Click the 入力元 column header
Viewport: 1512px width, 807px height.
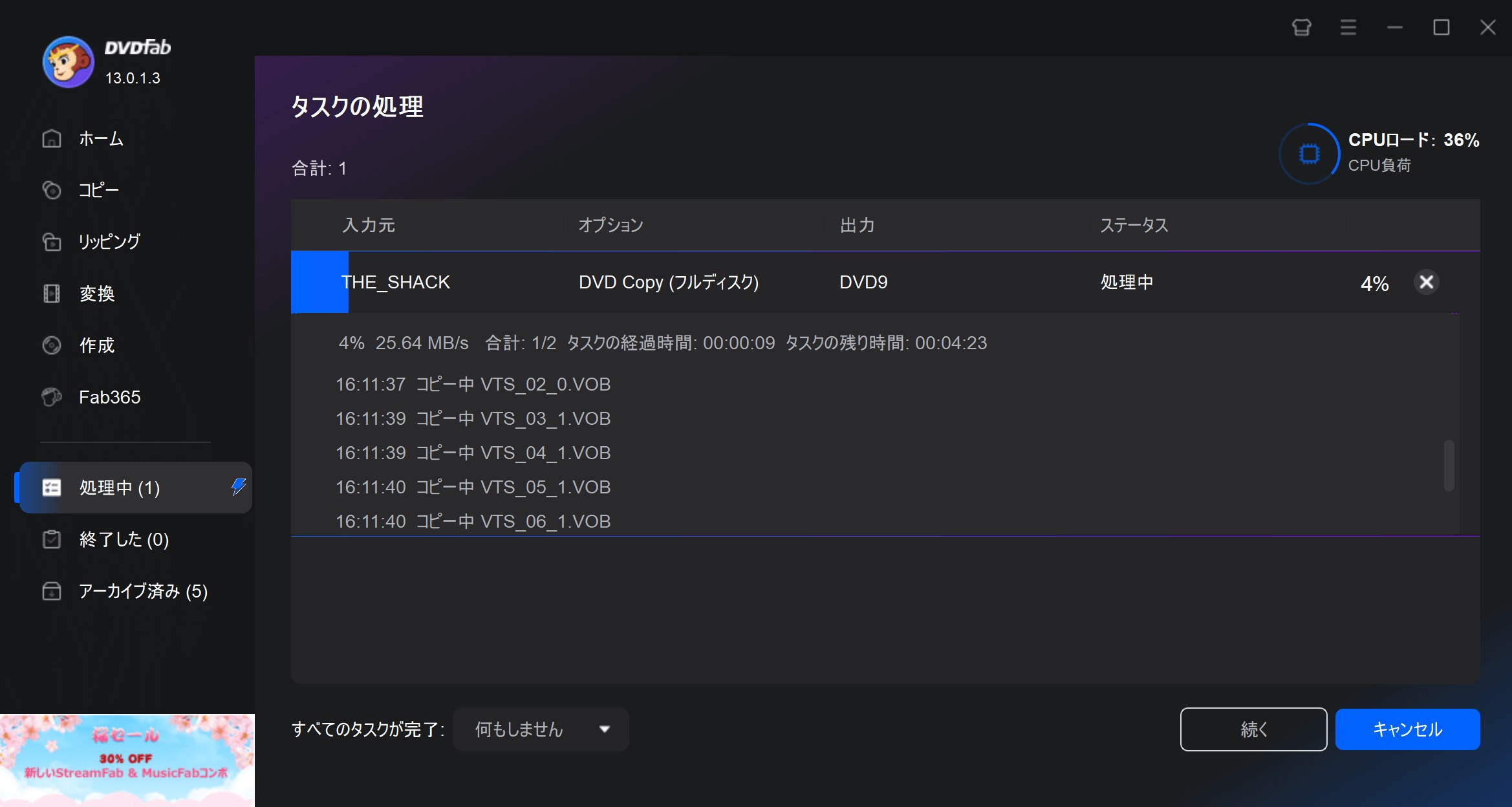tap(369, 225)
